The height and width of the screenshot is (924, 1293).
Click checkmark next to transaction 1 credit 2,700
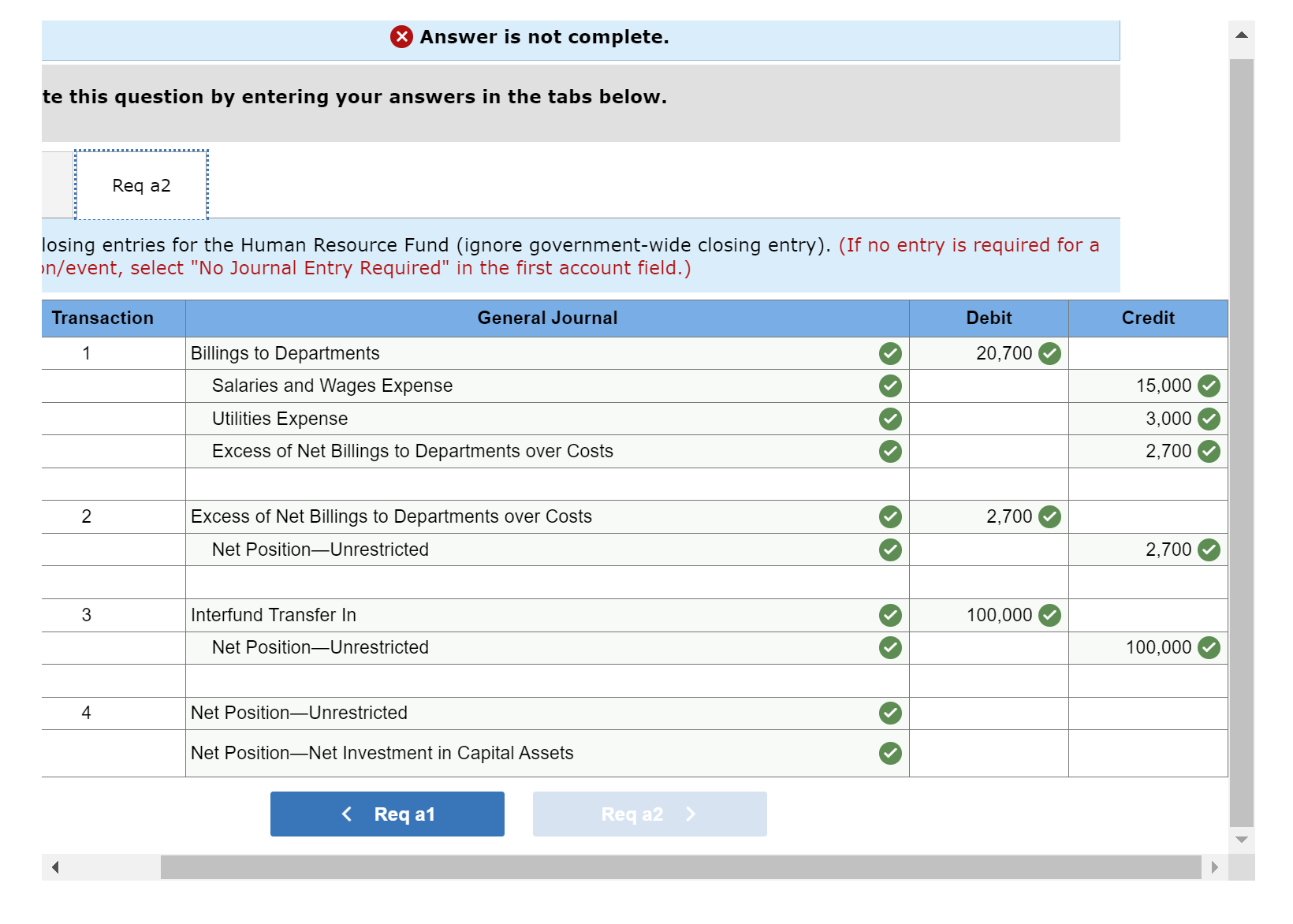click(x=1209, y=451)
